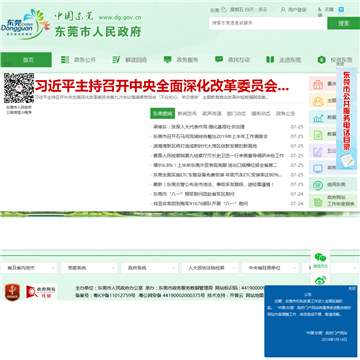
Task: Click the 投资东莞 hexagon icon
Action: coord(321,60)
